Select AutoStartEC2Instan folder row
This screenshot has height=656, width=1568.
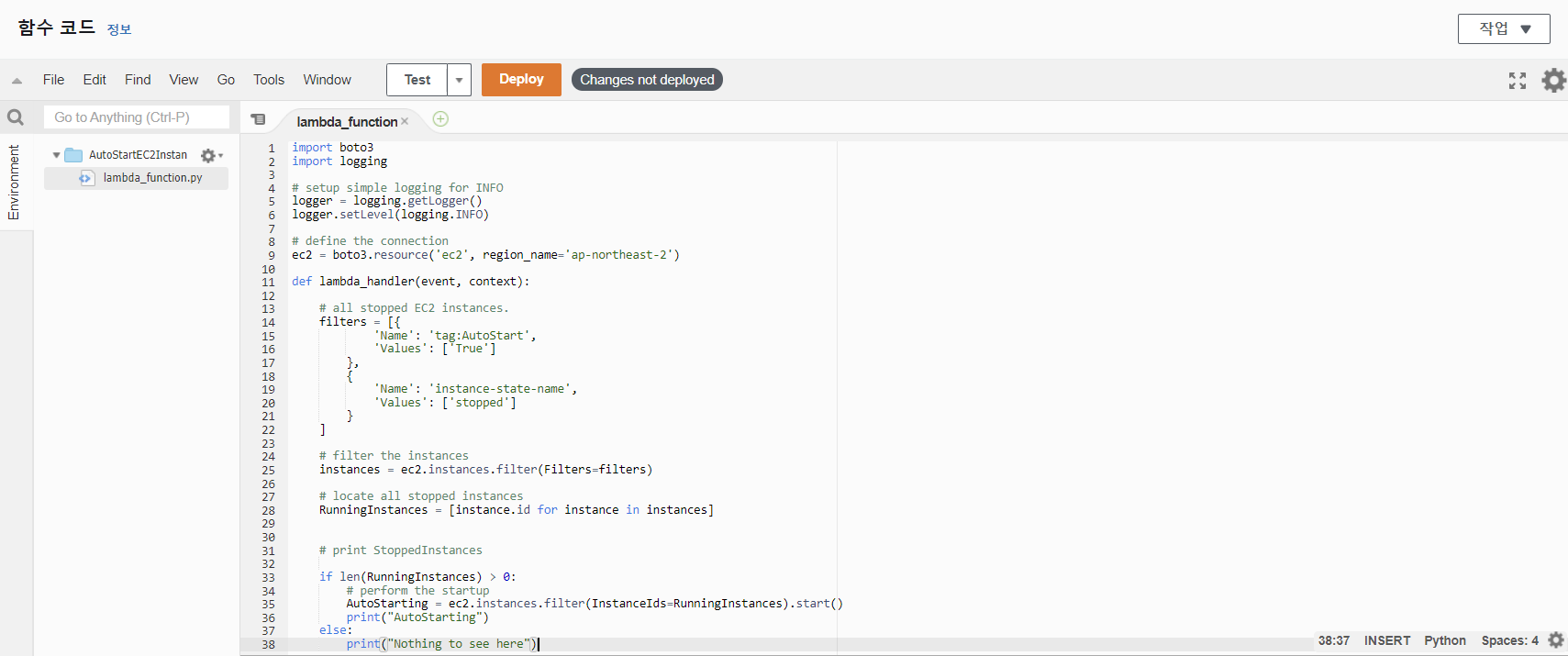[x=138, y=155]
